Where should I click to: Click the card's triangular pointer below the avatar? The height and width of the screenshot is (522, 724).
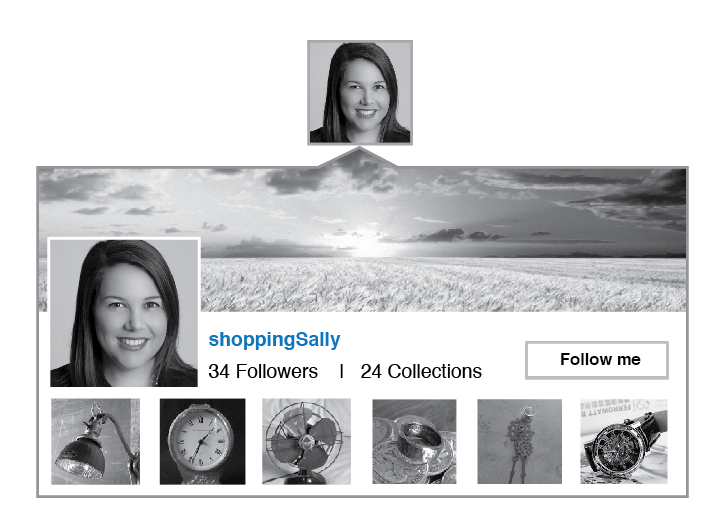point(359,157)
